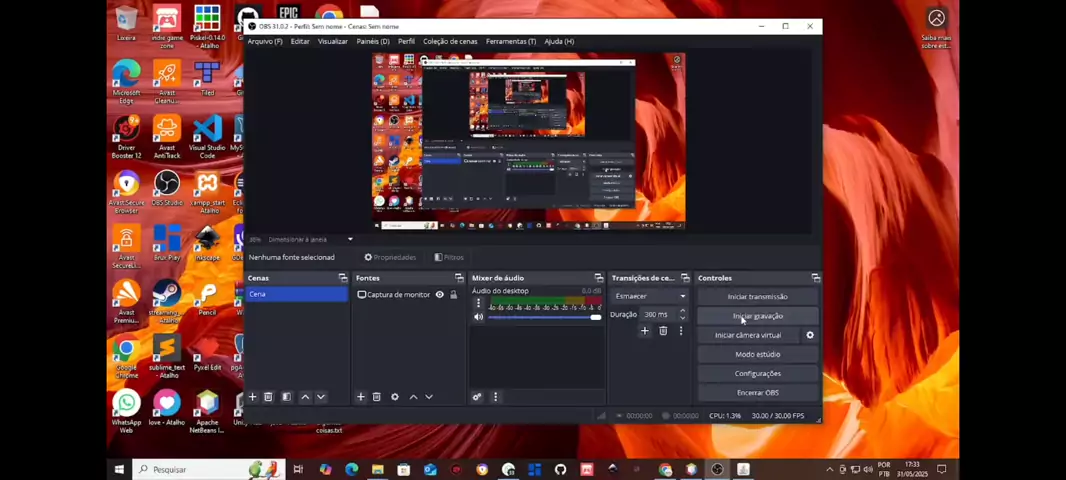Mute Áudio do desktop speaker icon
This screenshot has height=480, width=1066.
point(478,317)
